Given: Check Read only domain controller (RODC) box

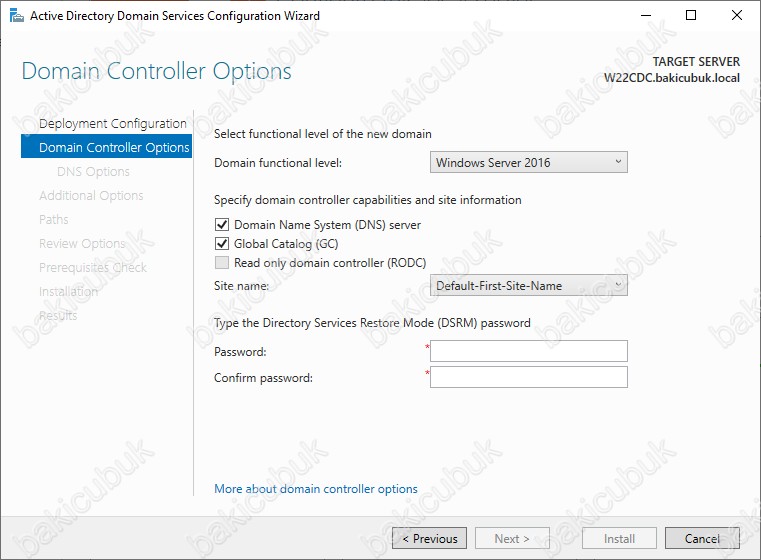Looking at the screenshot, I should pos(222,263).
